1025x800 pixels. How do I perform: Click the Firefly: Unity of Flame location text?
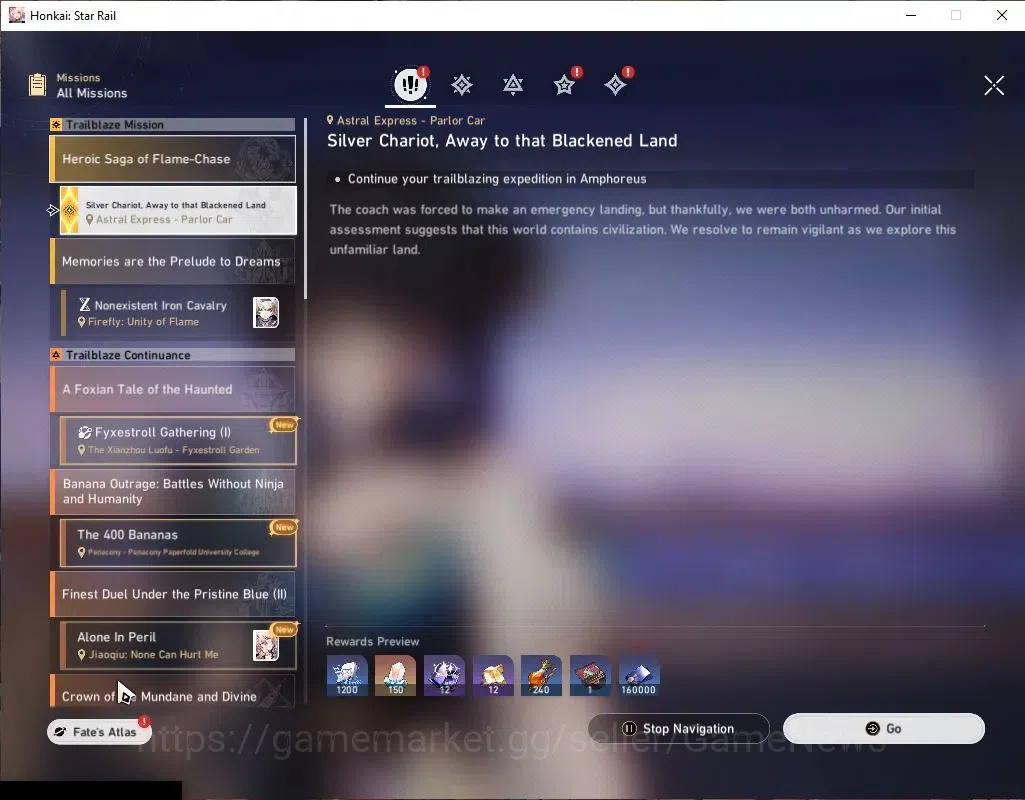143,322
